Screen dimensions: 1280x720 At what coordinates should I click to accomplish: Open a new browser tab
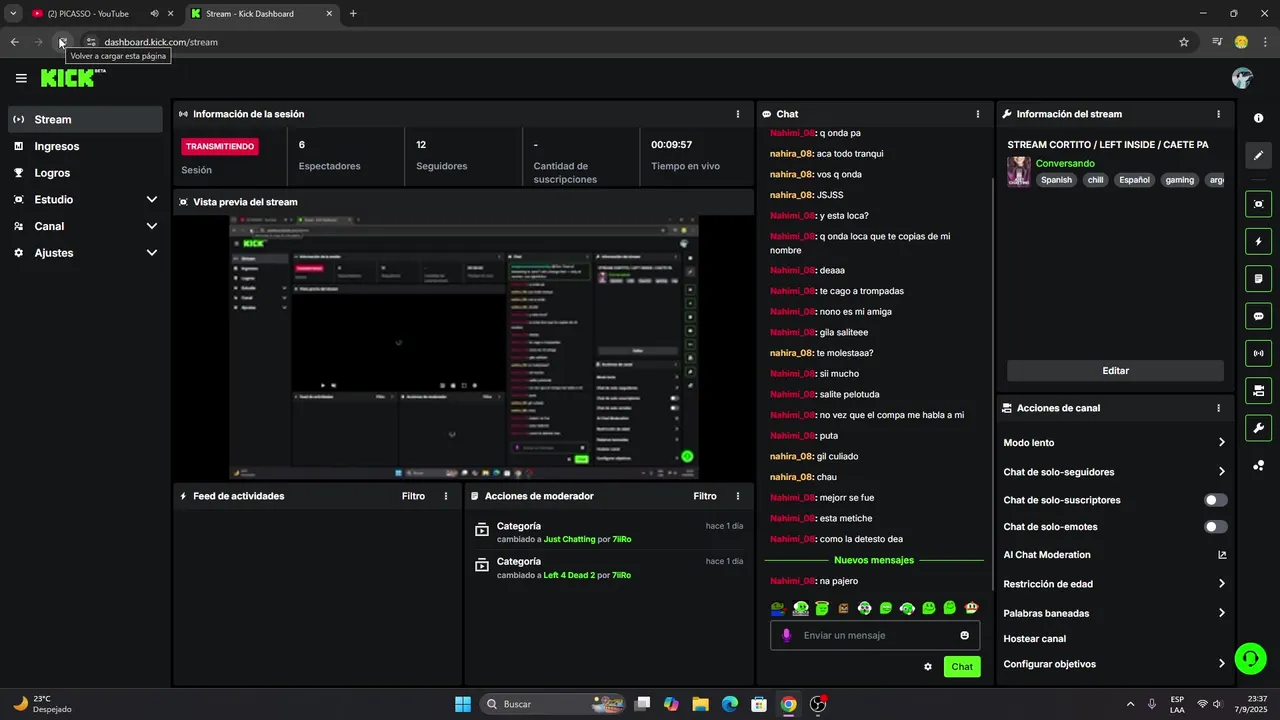[353, 13]
